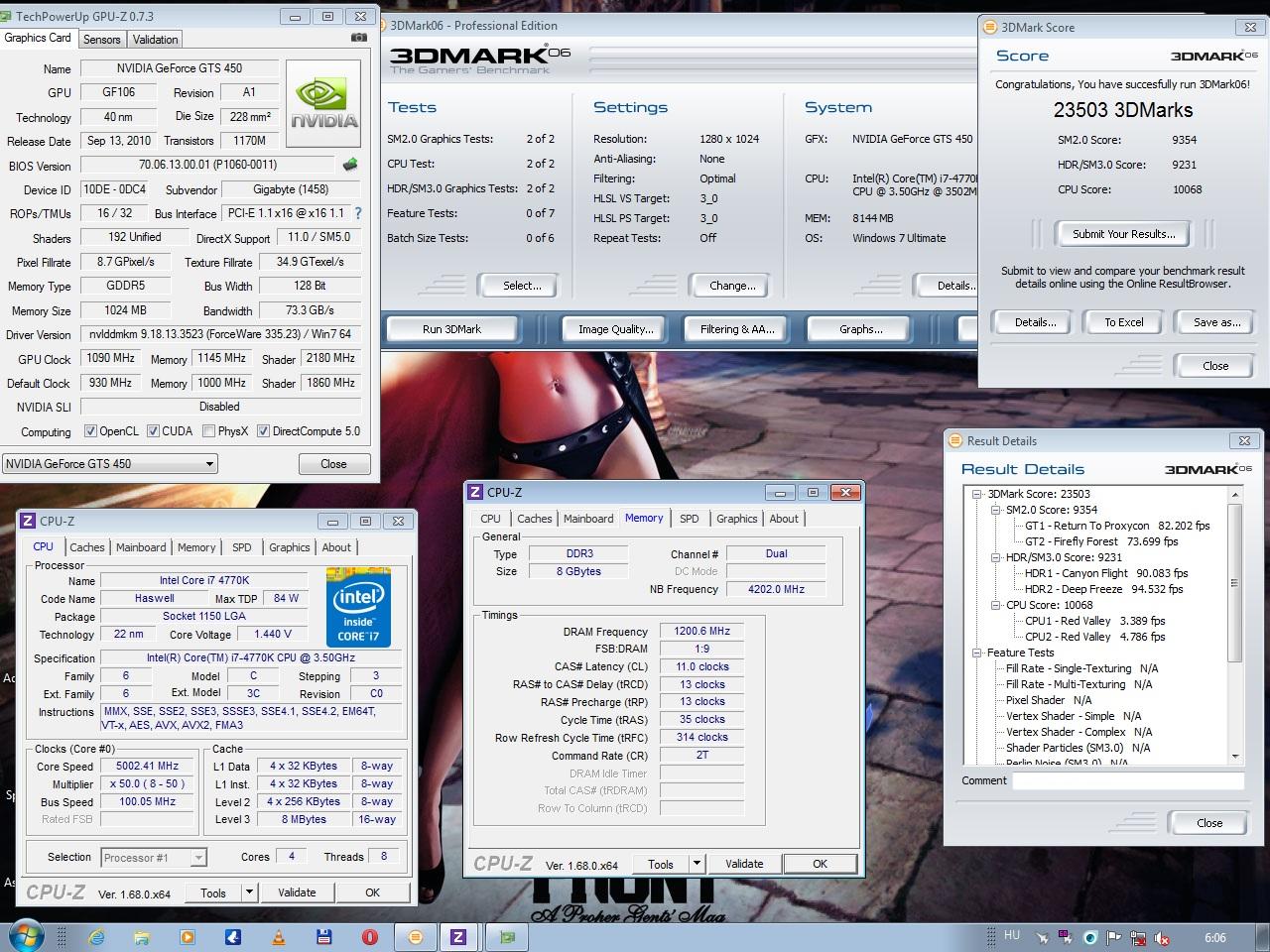This screenshot has width=1270, height=952.
Task: Click the GPU-Z camera screenshot icon
Action: click(358, 38)
